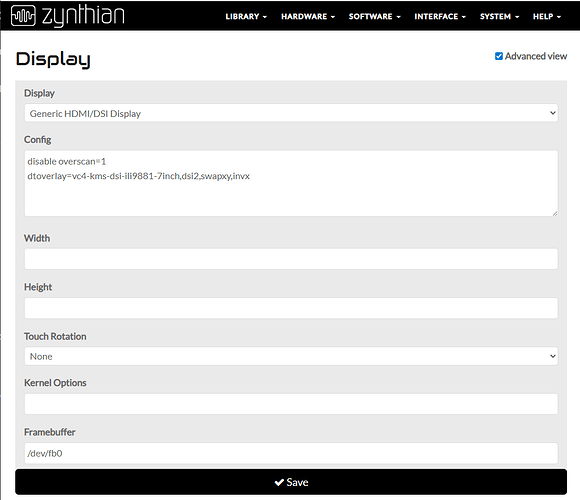The image size is (580, 500).
Task: Click the Height field label
Action: click(x=38, y=287)
